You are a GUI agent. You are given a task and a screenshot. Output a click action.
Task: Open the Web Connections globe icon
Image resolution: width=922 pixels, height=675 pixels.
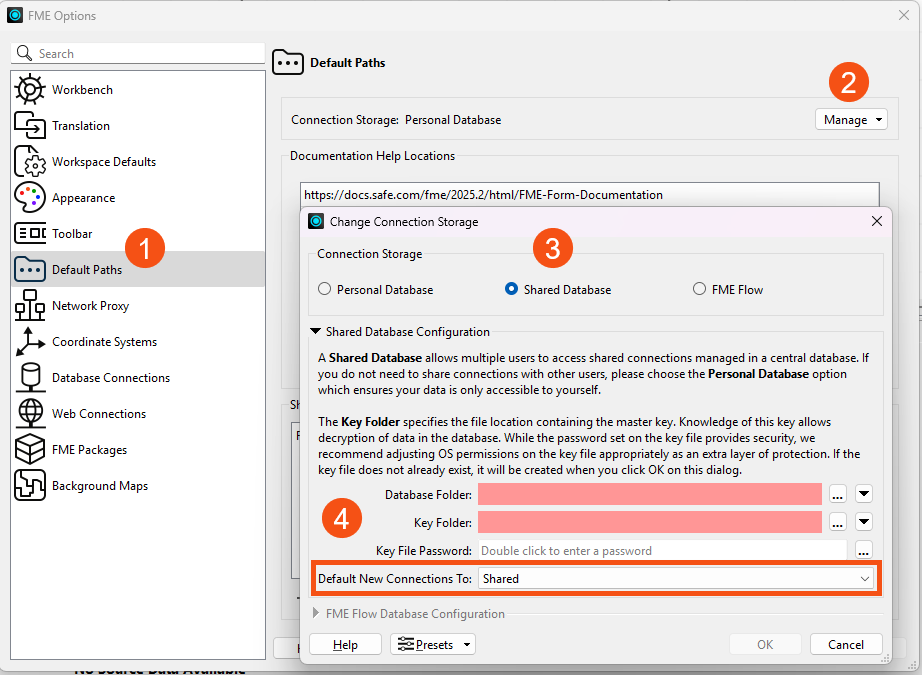[x=29, y=413]
